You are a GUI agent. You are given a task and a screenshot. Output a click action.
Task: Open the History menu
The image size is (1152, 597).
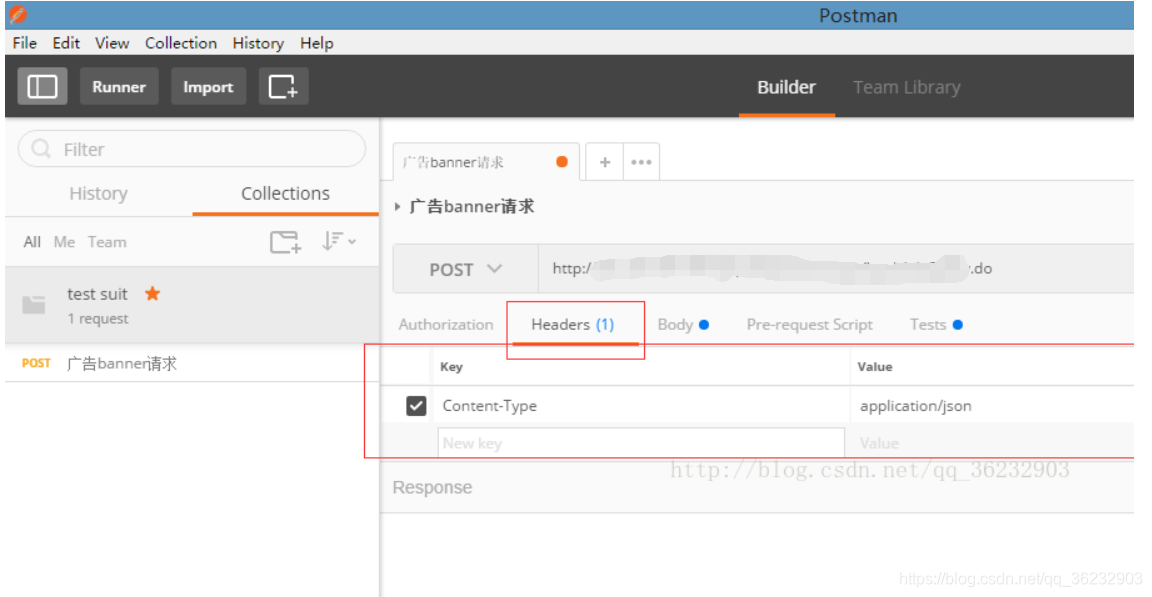point(258,43)
